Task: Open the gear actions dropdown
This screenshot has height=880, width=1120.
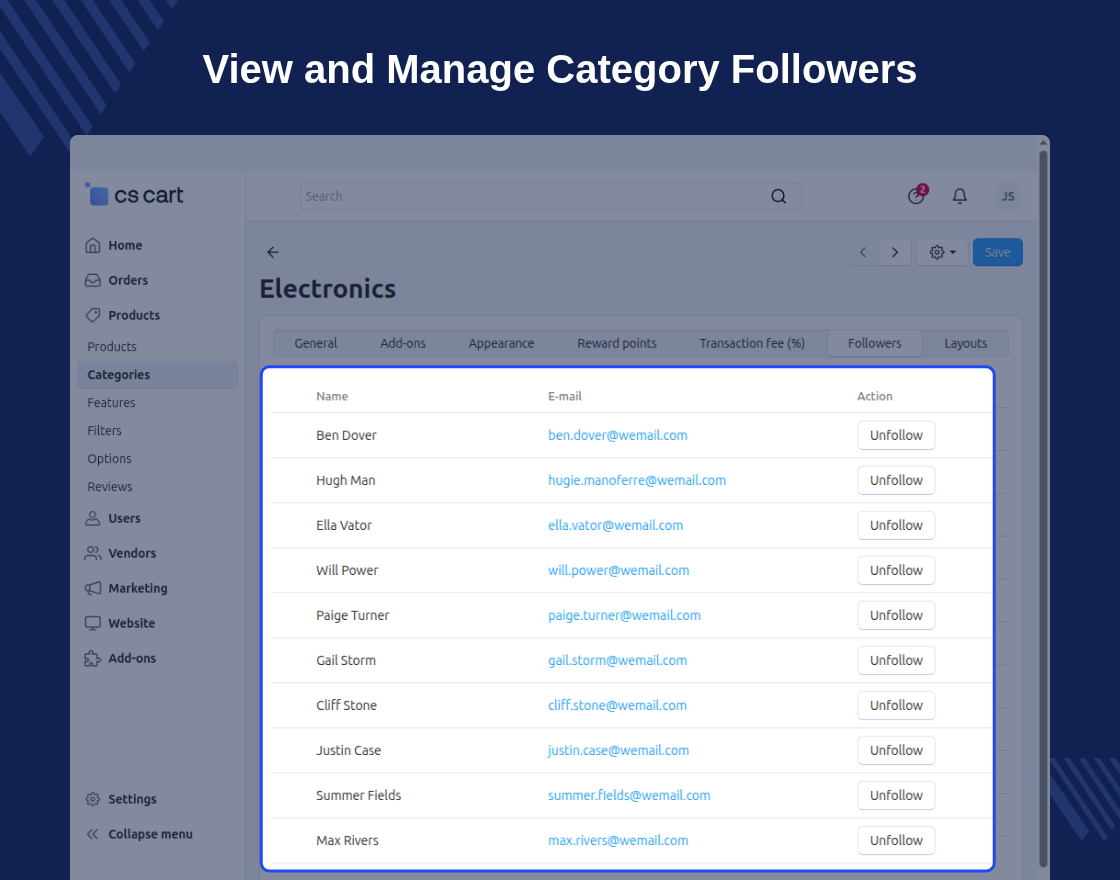Action: (x=942, y=252)
